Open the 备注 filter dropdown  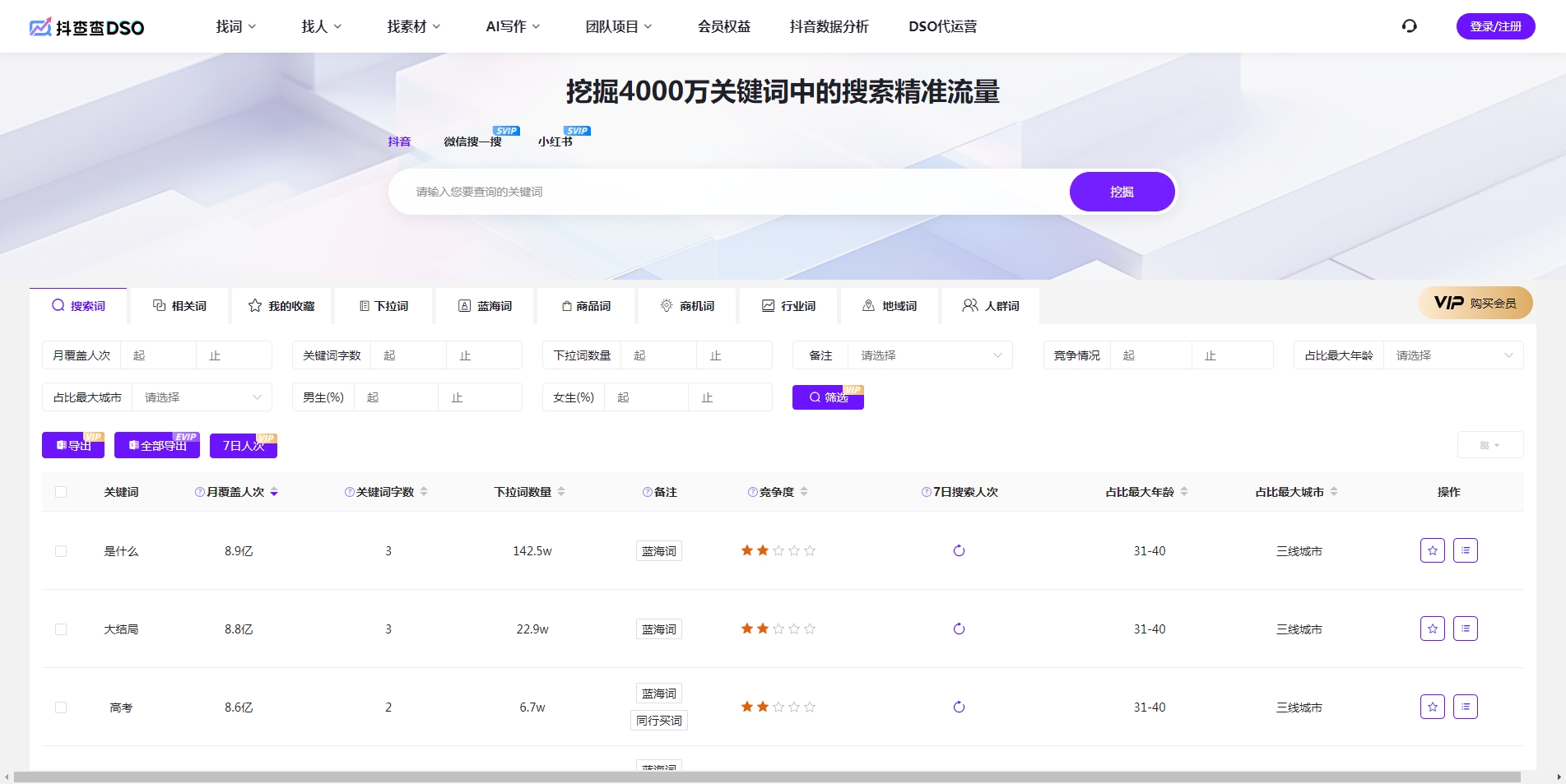click(x=930, y=355)
